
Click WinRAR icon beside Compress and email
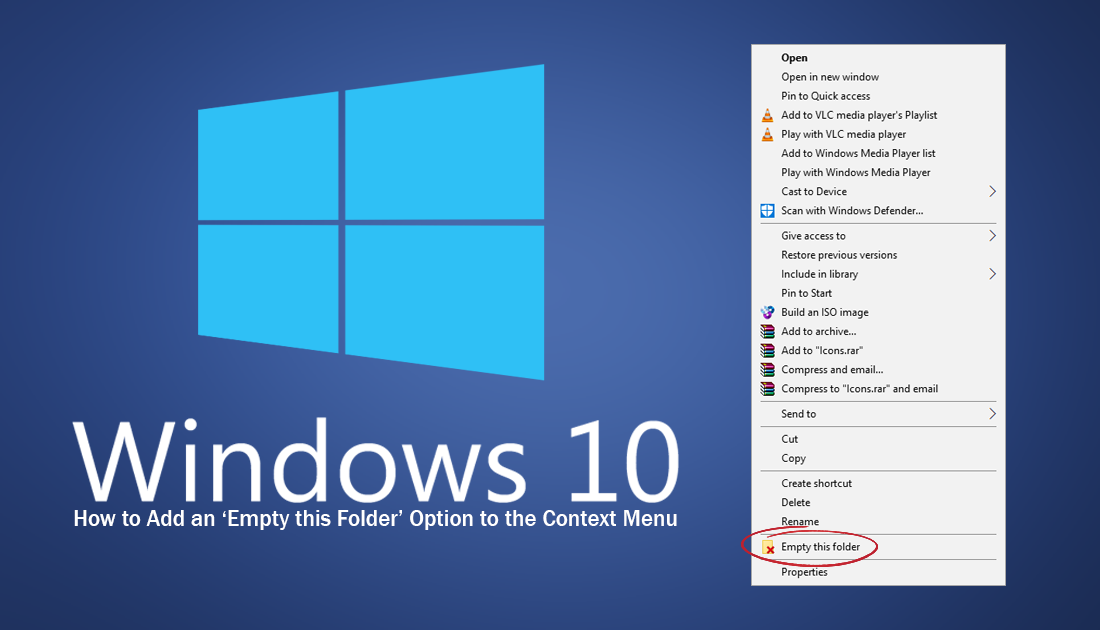tap(767, 370)
